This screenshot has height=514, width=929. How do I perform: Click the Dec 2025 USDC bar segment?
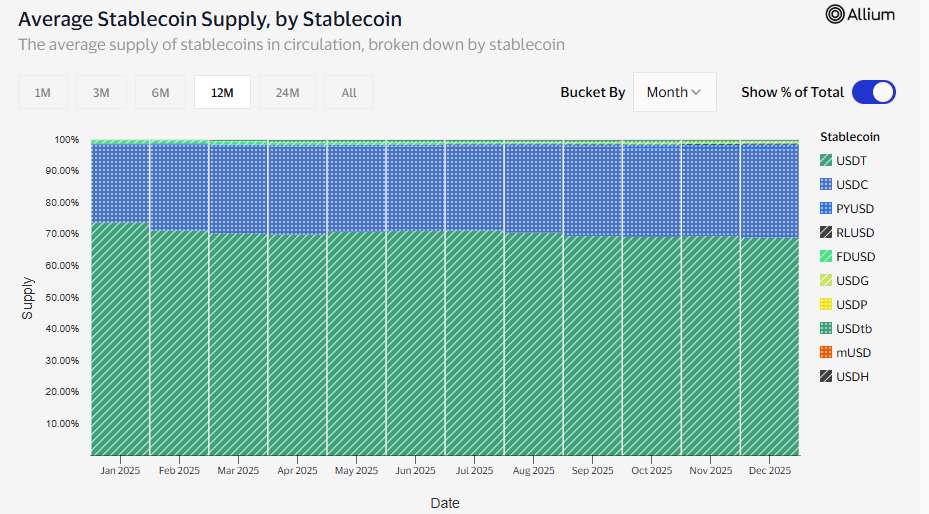(x=770, y=190)
